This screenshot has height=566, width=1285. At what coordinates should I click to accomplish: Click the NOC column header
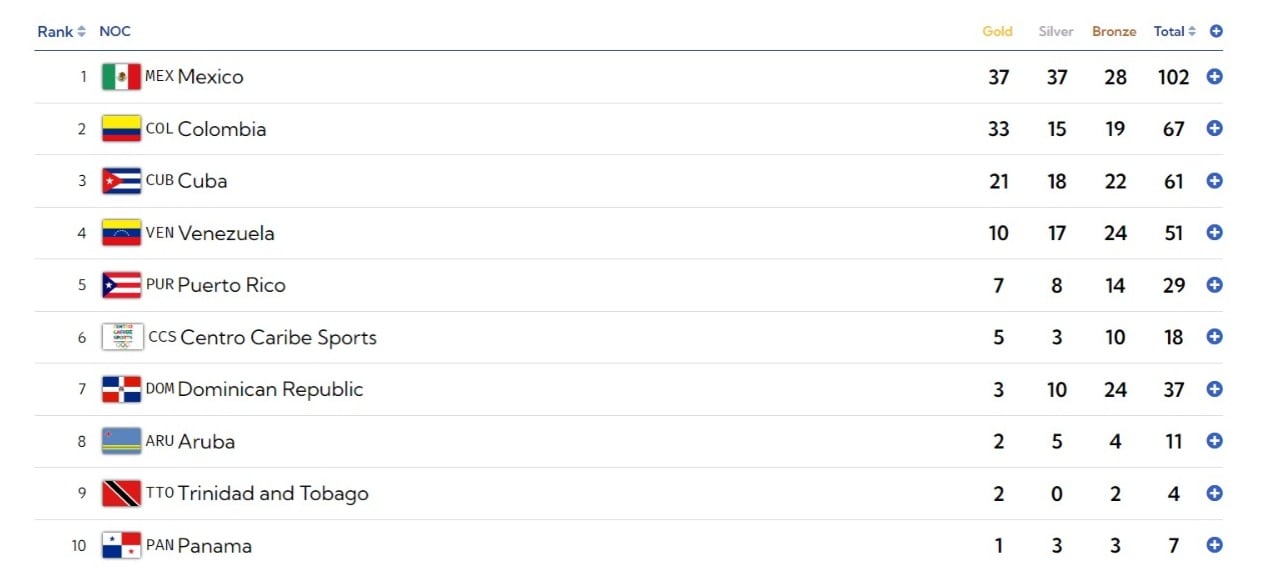115,31
